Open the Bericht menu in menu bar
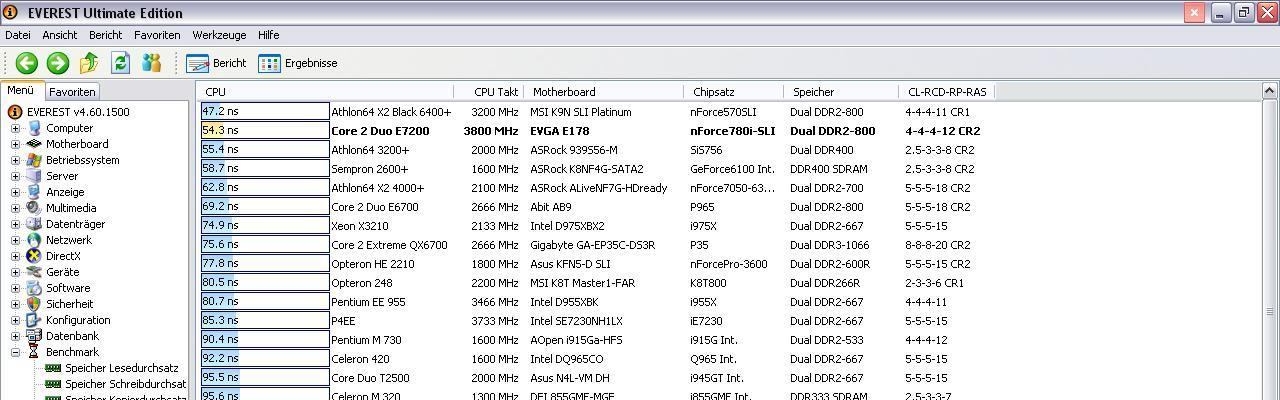The height and width of the screenshot is (400, 1280). click(105, 35)
